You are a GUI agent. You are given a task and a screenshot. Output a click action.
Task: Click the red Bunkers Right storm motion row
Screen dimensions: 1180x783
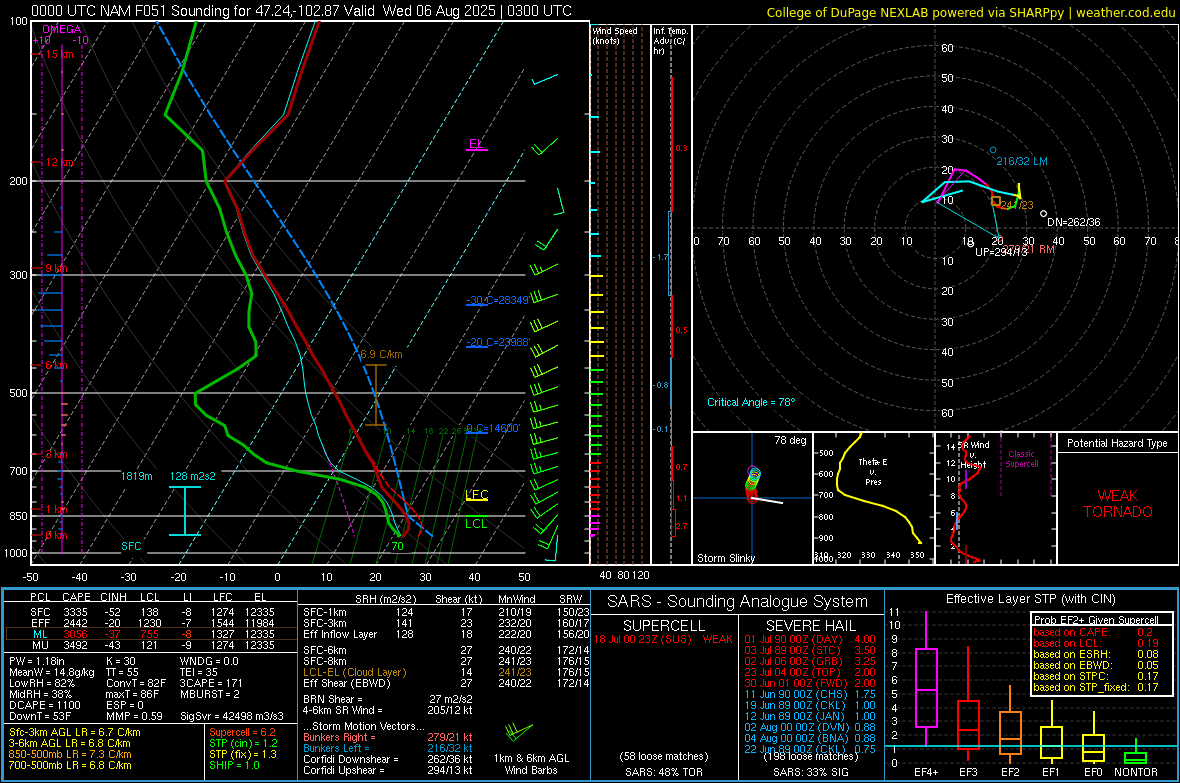click(388, 737)
